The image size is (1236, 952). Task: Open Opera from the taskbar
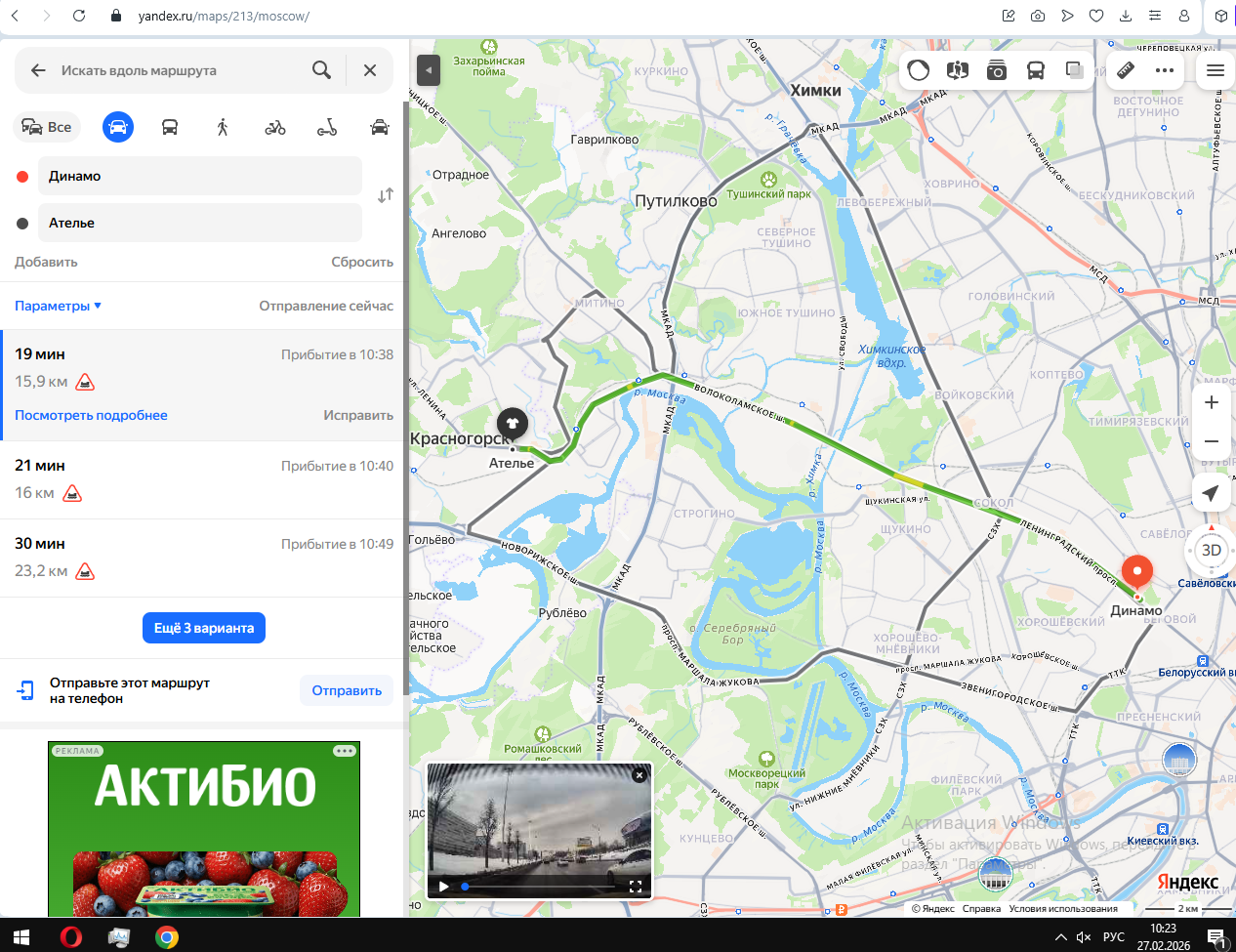tap(71, 937)
